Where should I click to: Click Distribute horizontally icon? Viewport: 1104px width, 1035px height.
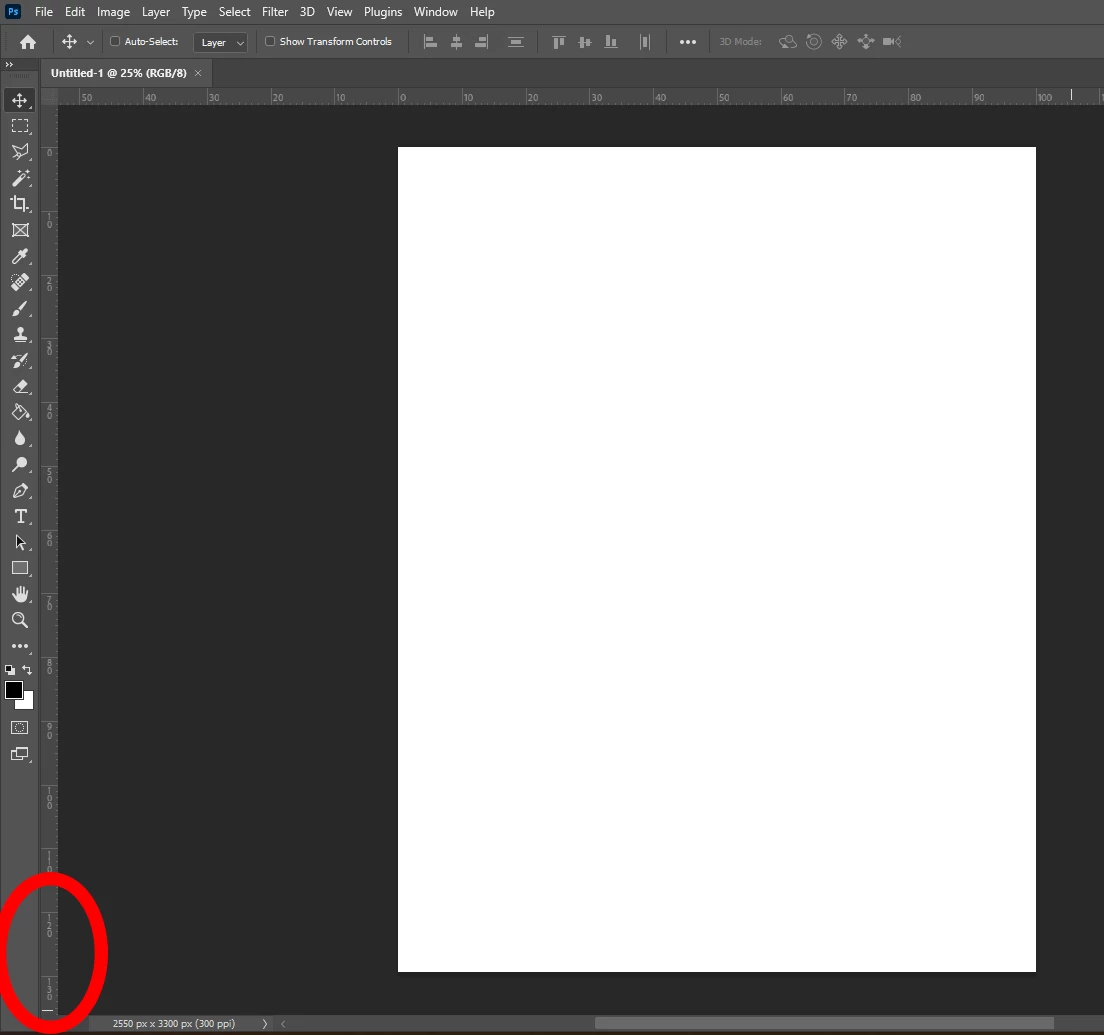tap(644, 42)
